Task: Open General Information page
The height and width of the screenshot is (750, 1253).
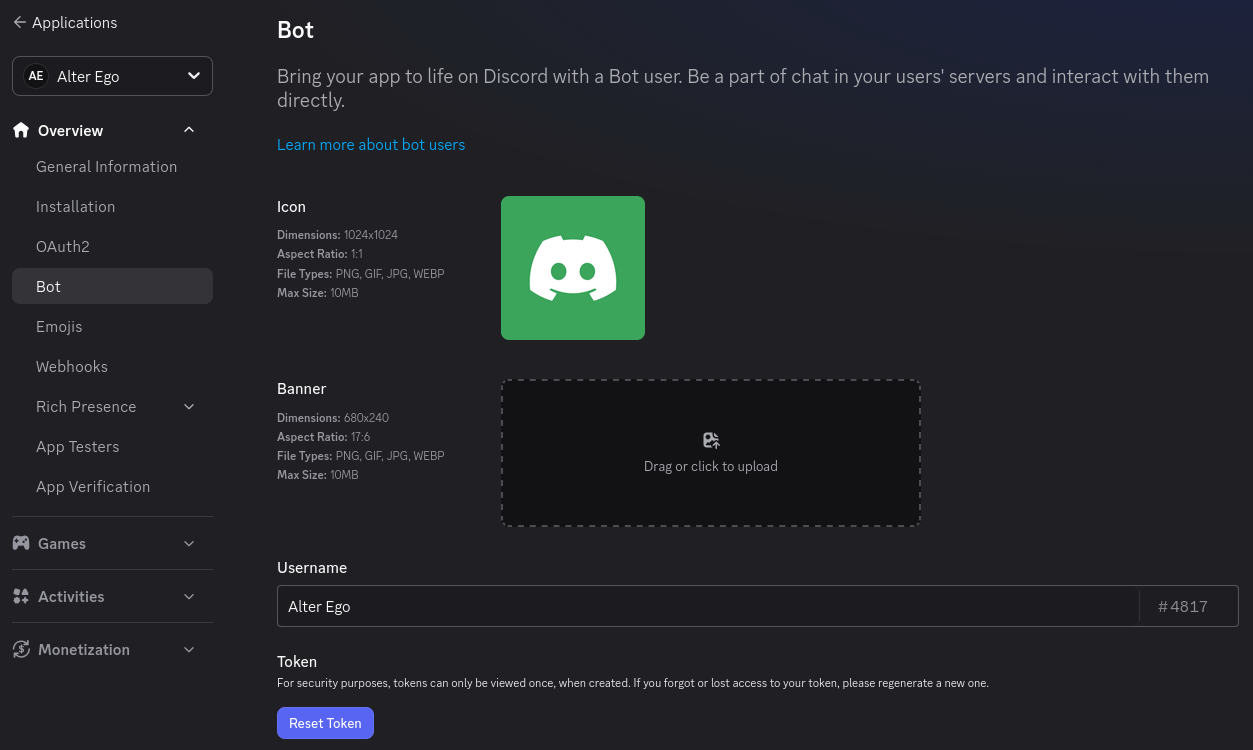Action: click(x=112, y=167)
